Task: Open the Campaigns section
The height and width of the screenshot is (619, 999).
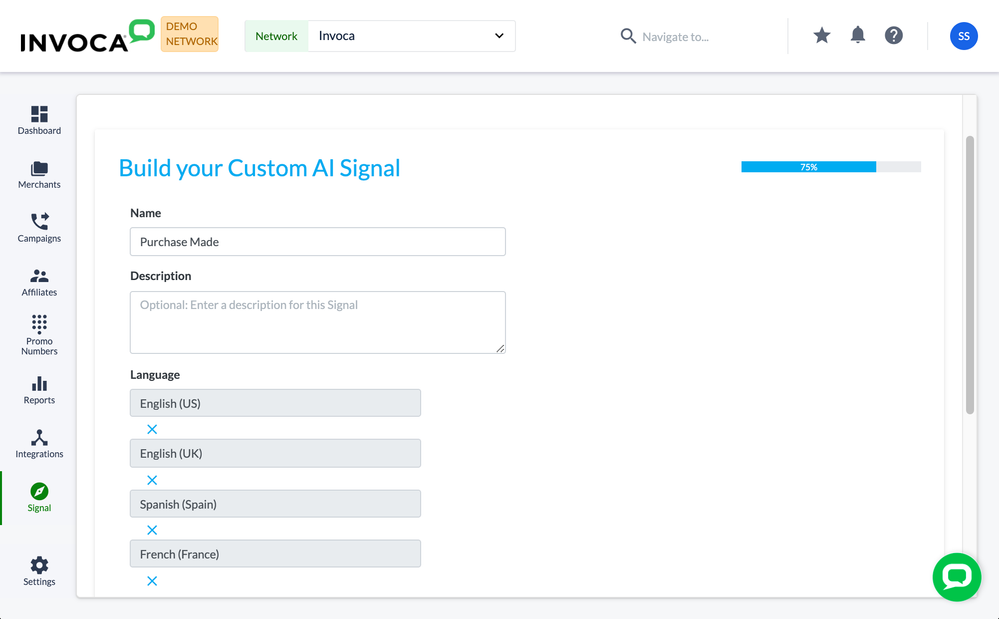Action: tap(39, 228)
